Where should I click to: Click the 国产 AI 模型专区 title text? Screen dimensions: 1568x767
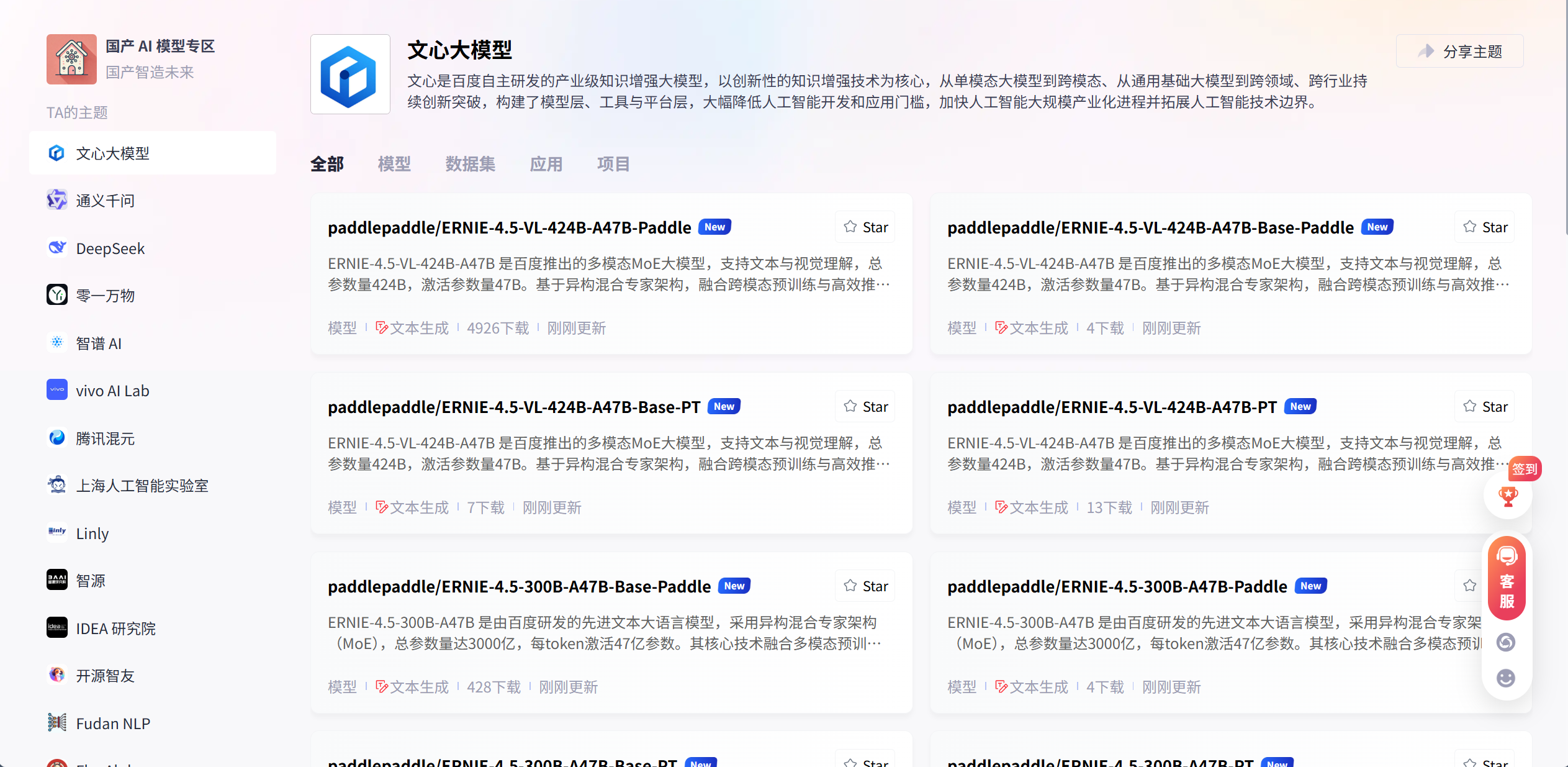[x=160, y=46]
